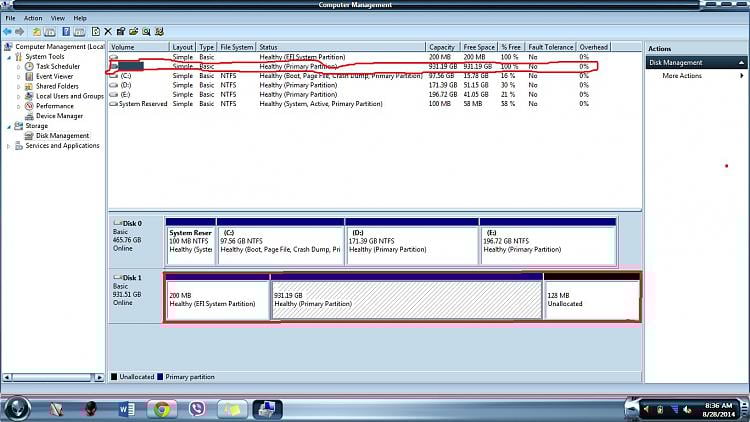Click More Actions in the Actions pane

[x=682, y=76]
